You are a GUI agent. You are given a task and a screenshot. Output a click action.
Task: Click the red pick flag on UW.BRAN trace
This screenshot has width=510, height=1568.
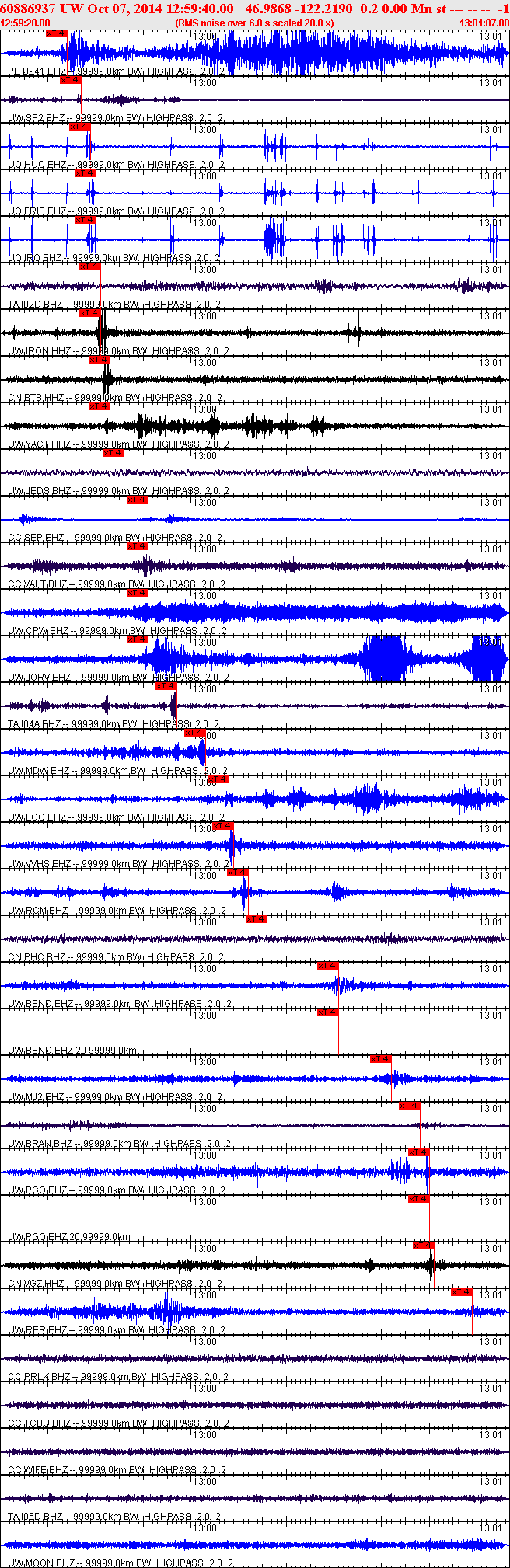[x=409, y=1106]
